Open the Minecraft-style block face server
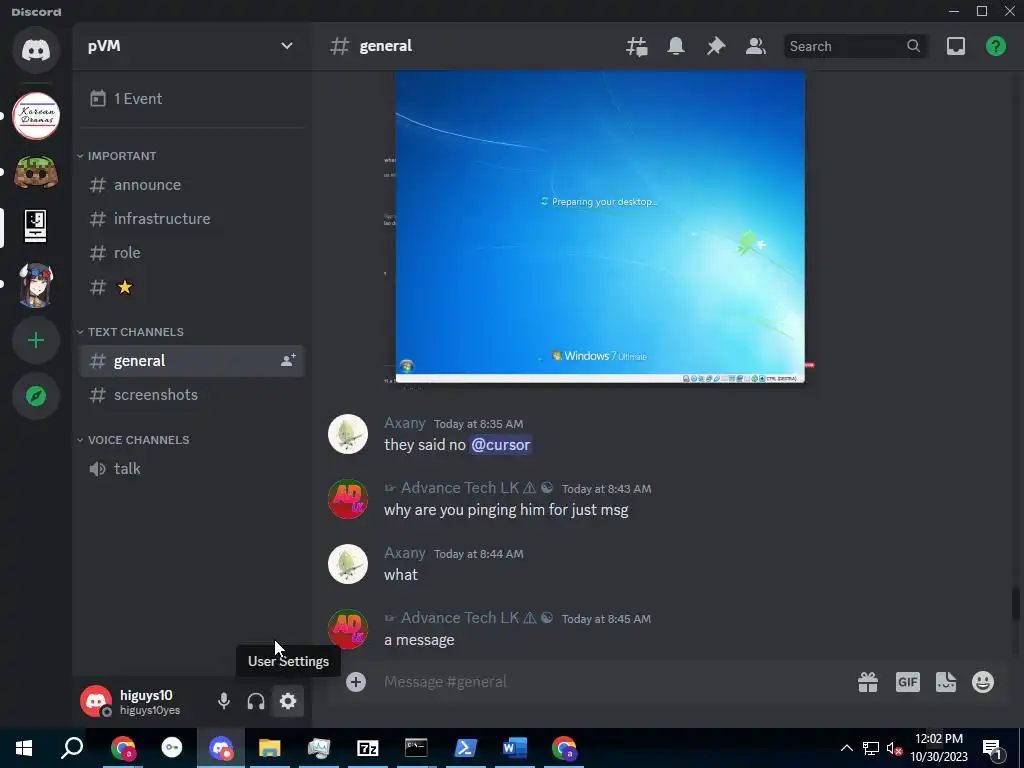Screen dimensions: 1024x768 coord(36,172)
